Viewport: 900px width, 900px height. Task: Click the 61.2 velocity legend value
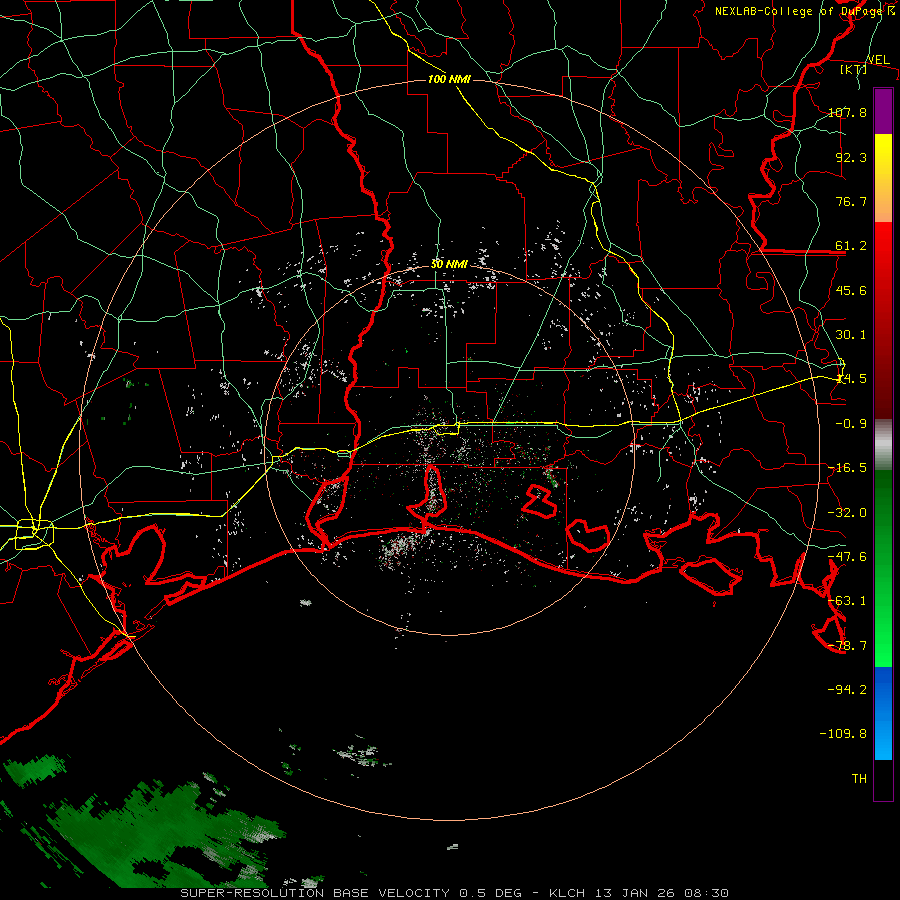point(851,246)
